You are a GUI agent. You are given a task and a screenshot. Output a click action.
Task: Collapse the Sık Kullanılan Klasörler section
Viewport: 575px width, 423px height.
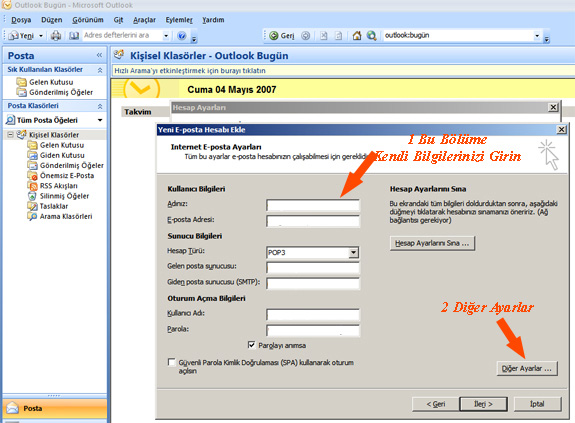[100, 70]
